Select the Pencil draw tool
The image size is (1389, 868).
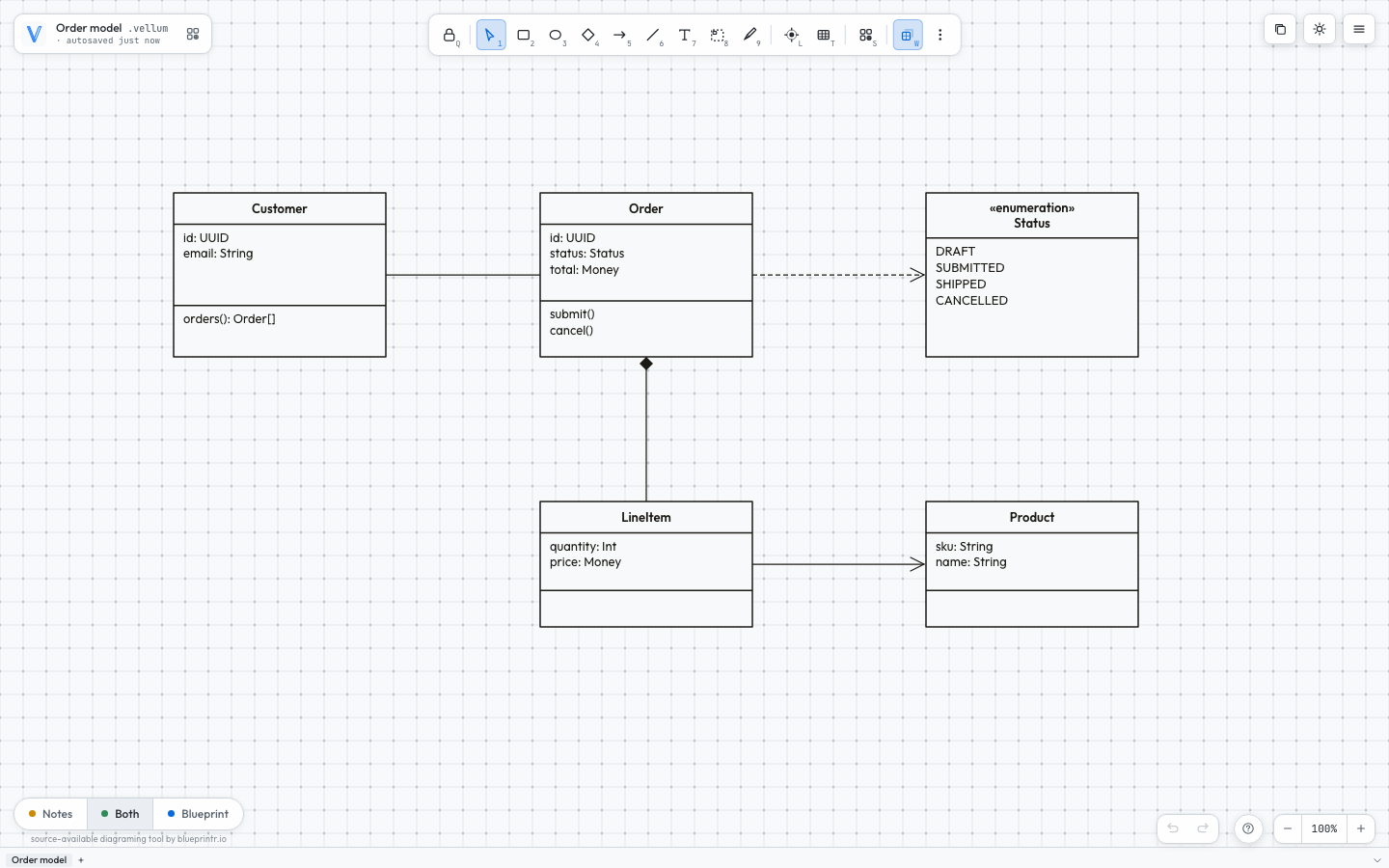click(750, 36)
